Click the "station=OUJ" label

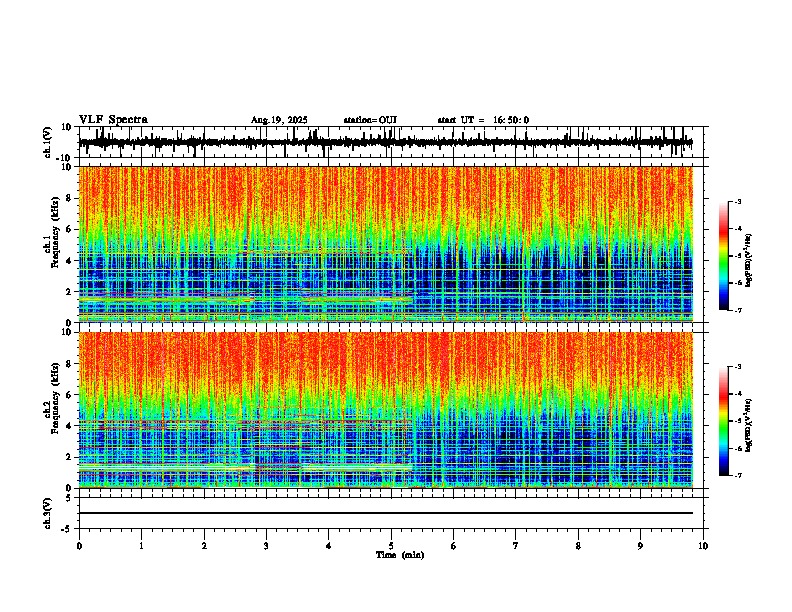tap(370, 120)
